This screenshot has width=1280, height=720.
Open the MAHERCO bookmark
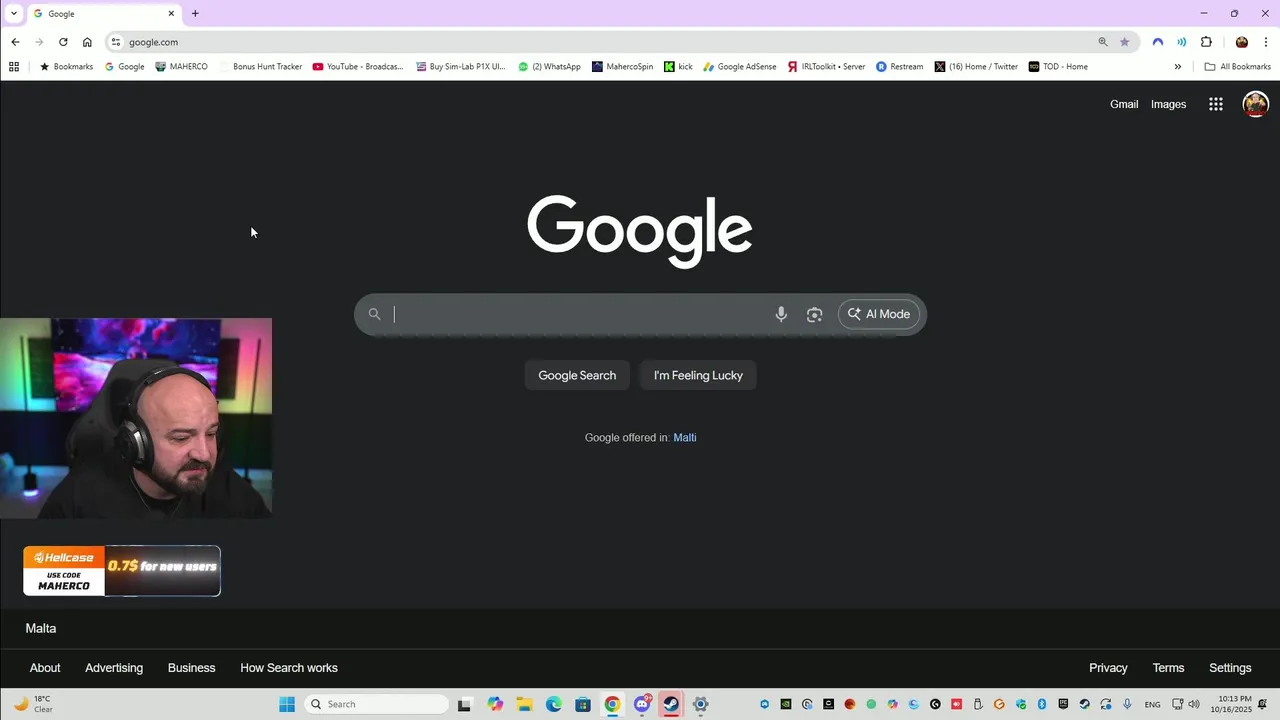pos(181,67)
